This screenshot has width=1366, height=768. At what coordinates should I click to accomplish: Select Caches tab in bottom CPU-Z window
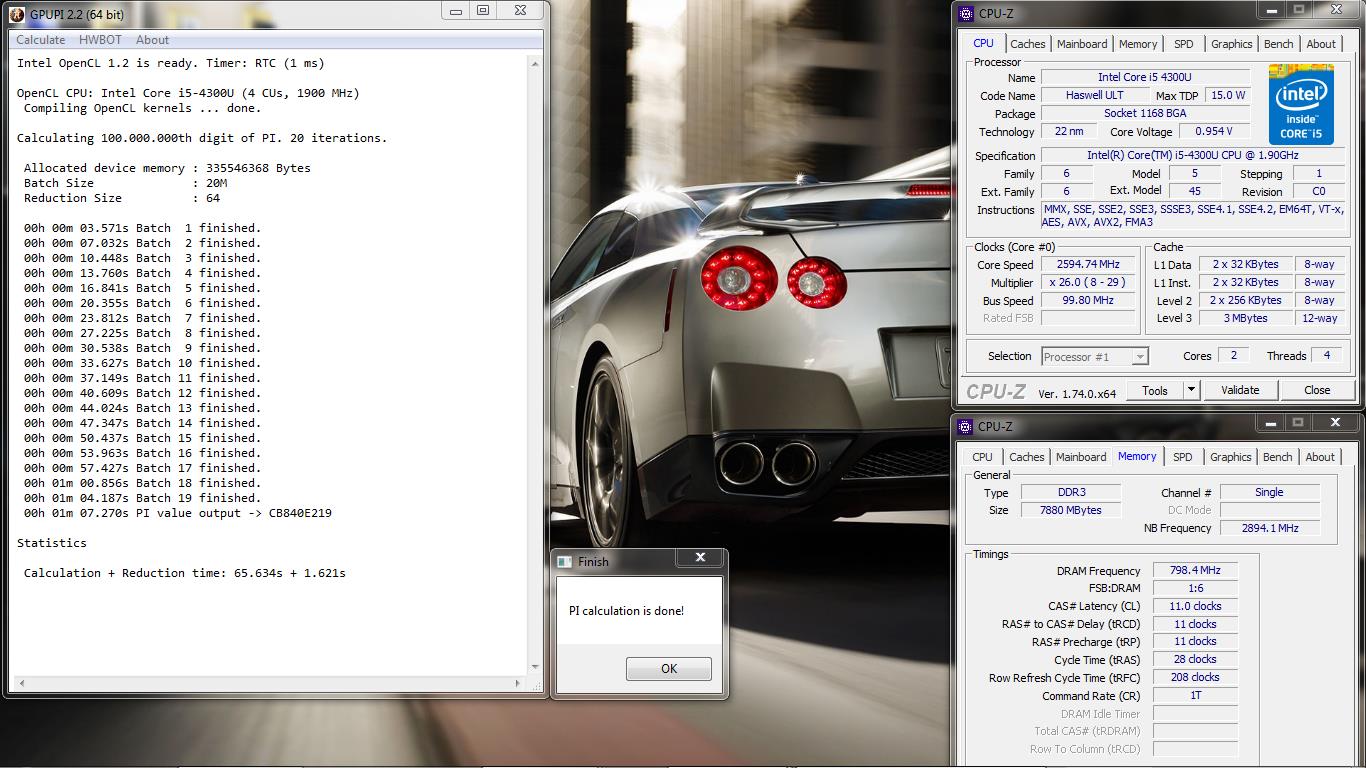1026,457
